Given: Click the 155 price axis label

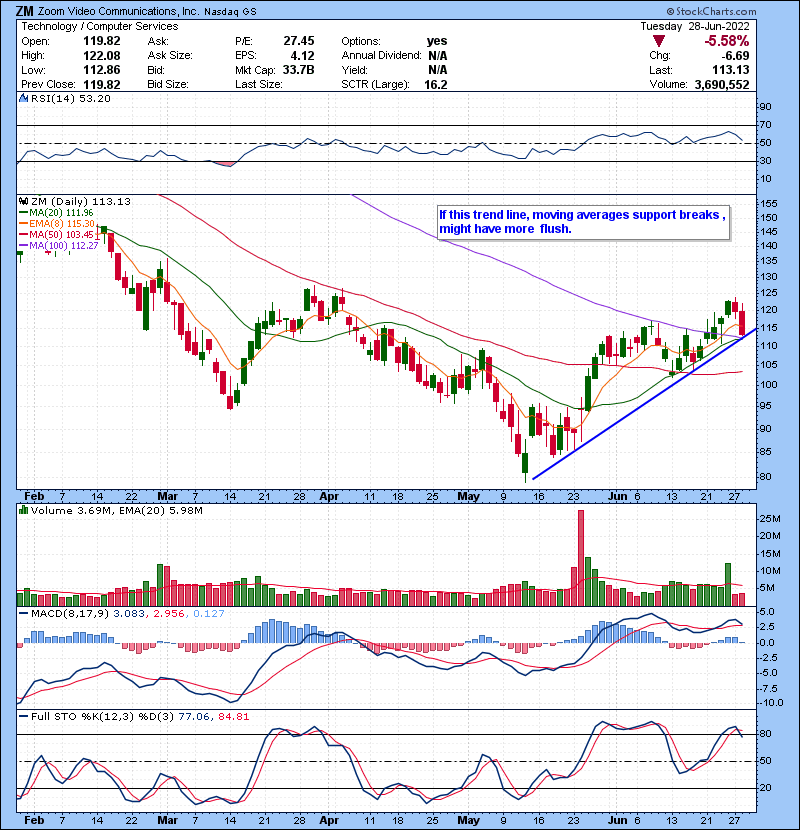Looking at the screenshot, I should pyautogui.click(x=768, y=204).
